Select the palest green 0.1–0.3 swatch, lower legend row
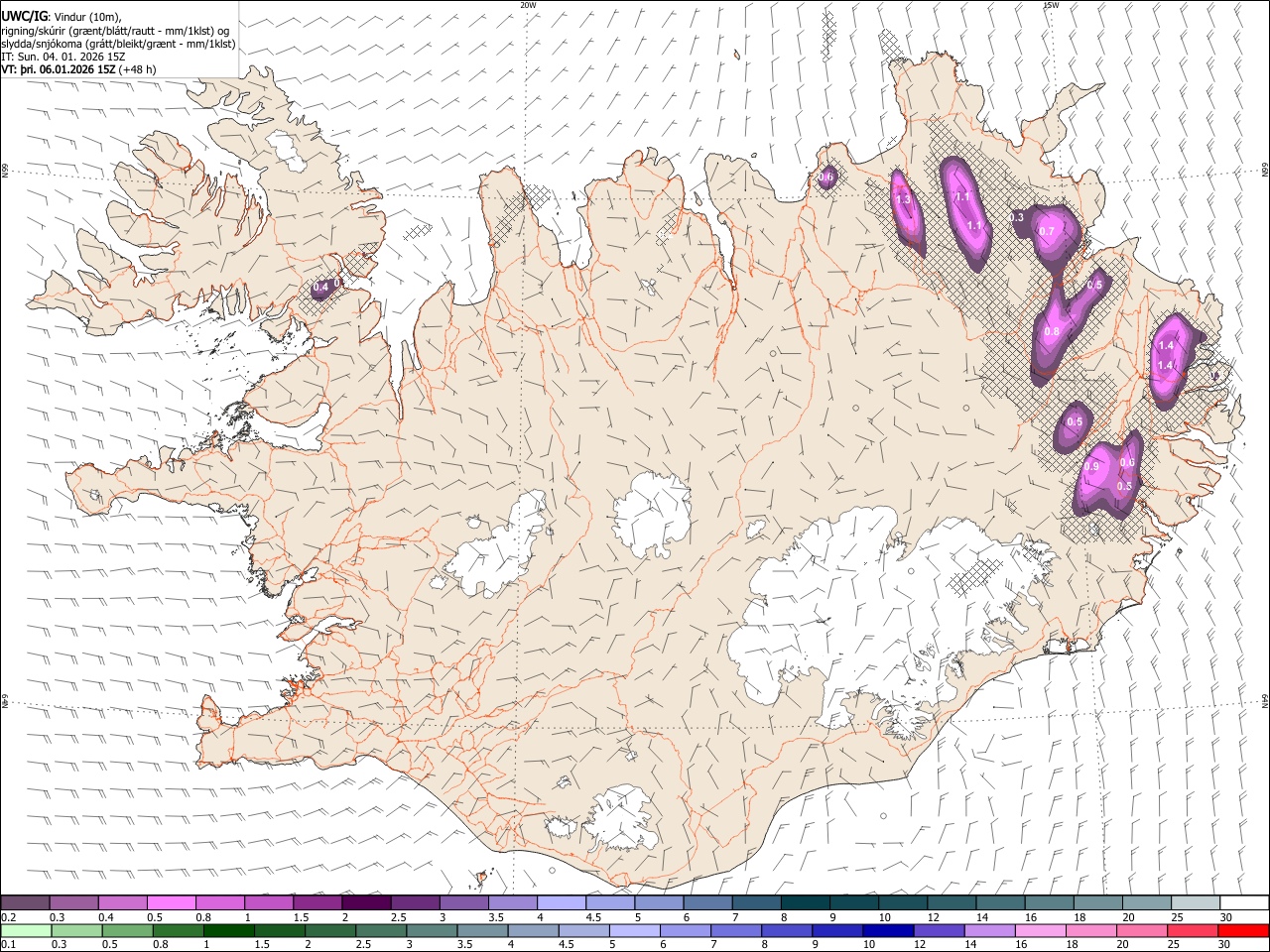Image resolution: width=1270 pixels, height=952 pixels. tap(26, 930)
